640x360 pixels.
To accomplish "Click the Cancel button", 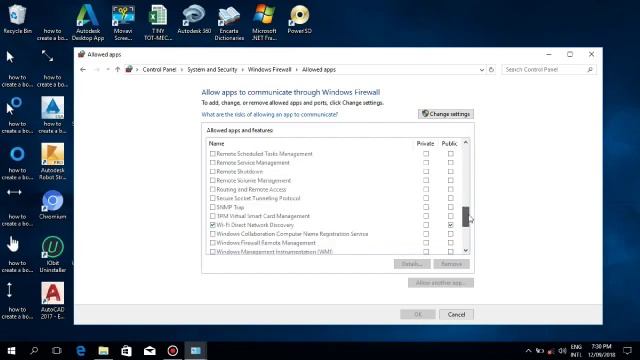I will (x=456, y=315).
